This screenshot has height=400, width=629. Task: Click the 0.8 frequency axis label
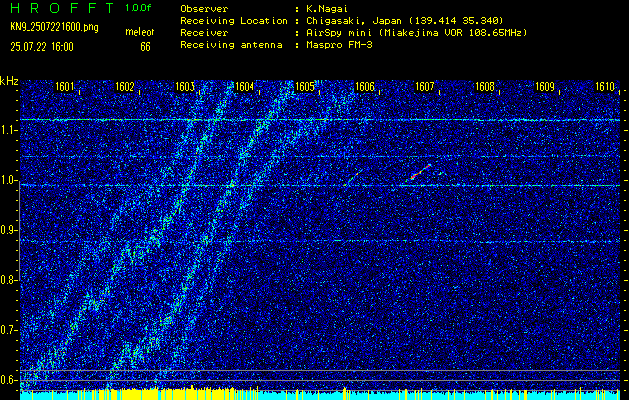coord(7,280)
